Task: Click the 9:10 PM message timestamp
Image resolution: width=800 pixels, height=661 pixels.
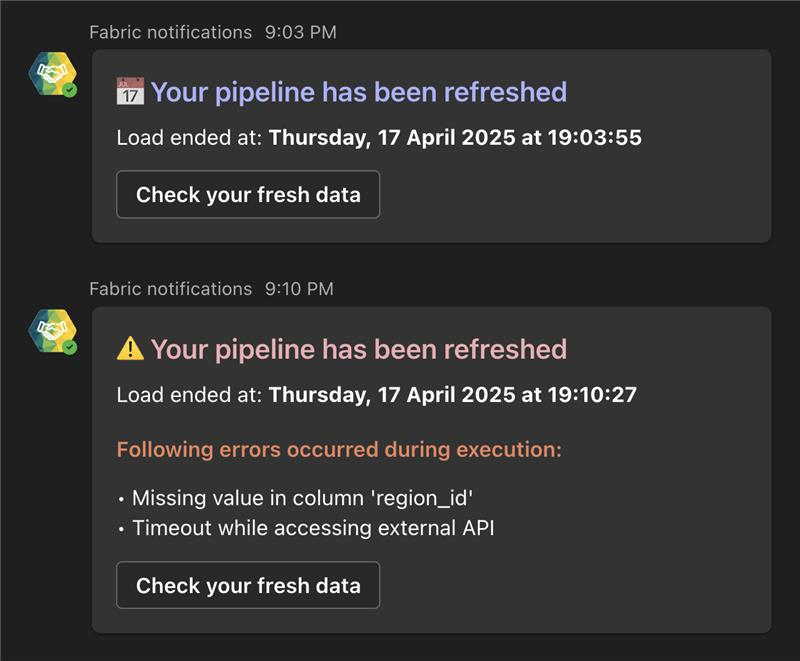Action: (x=299, y=289)
